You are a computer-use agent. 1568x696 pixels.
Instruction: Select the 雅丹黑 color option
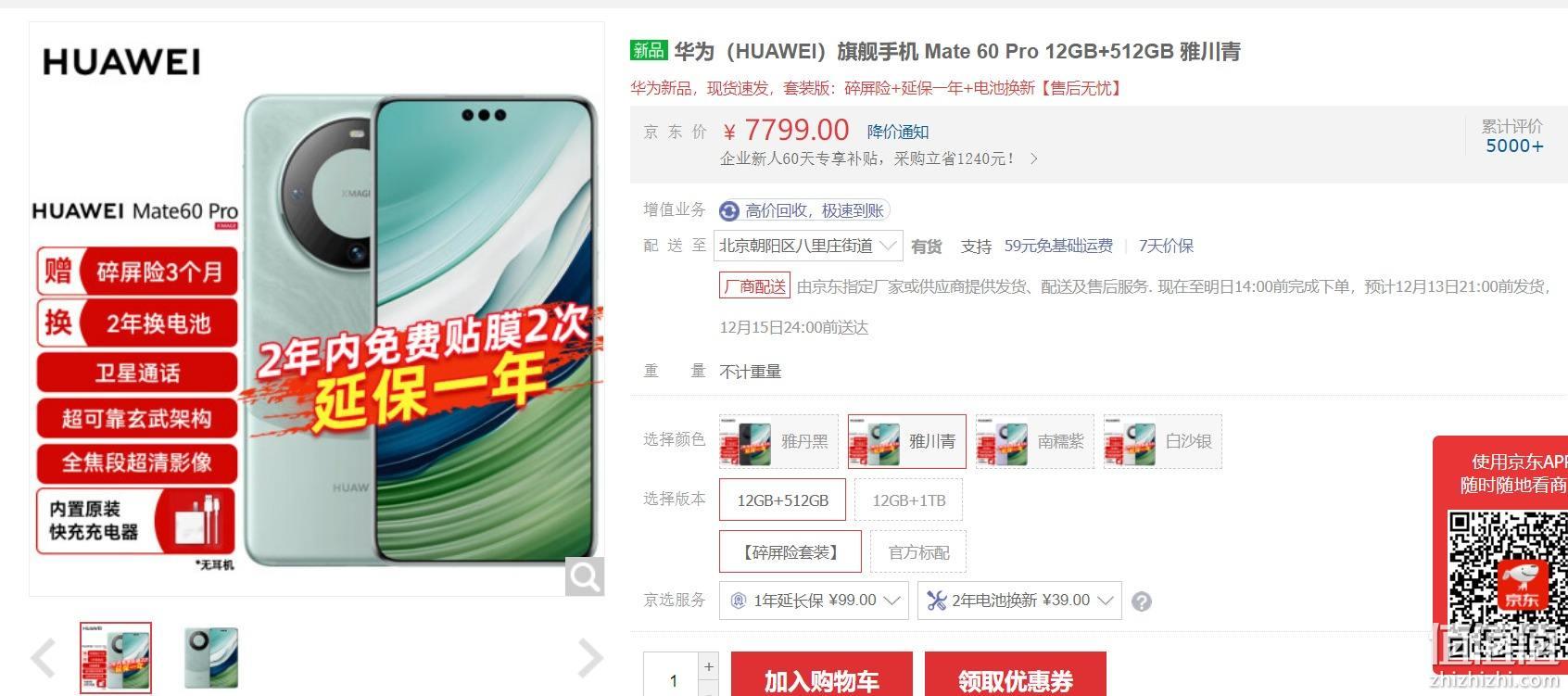(x=778, y=441)
